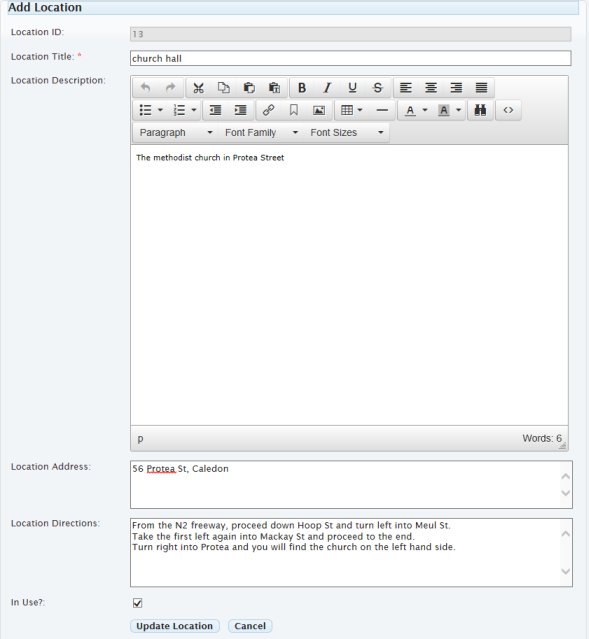Open the Paragraph format dropdown
This screenshot has height=639, width=589.
pos(176,133)
